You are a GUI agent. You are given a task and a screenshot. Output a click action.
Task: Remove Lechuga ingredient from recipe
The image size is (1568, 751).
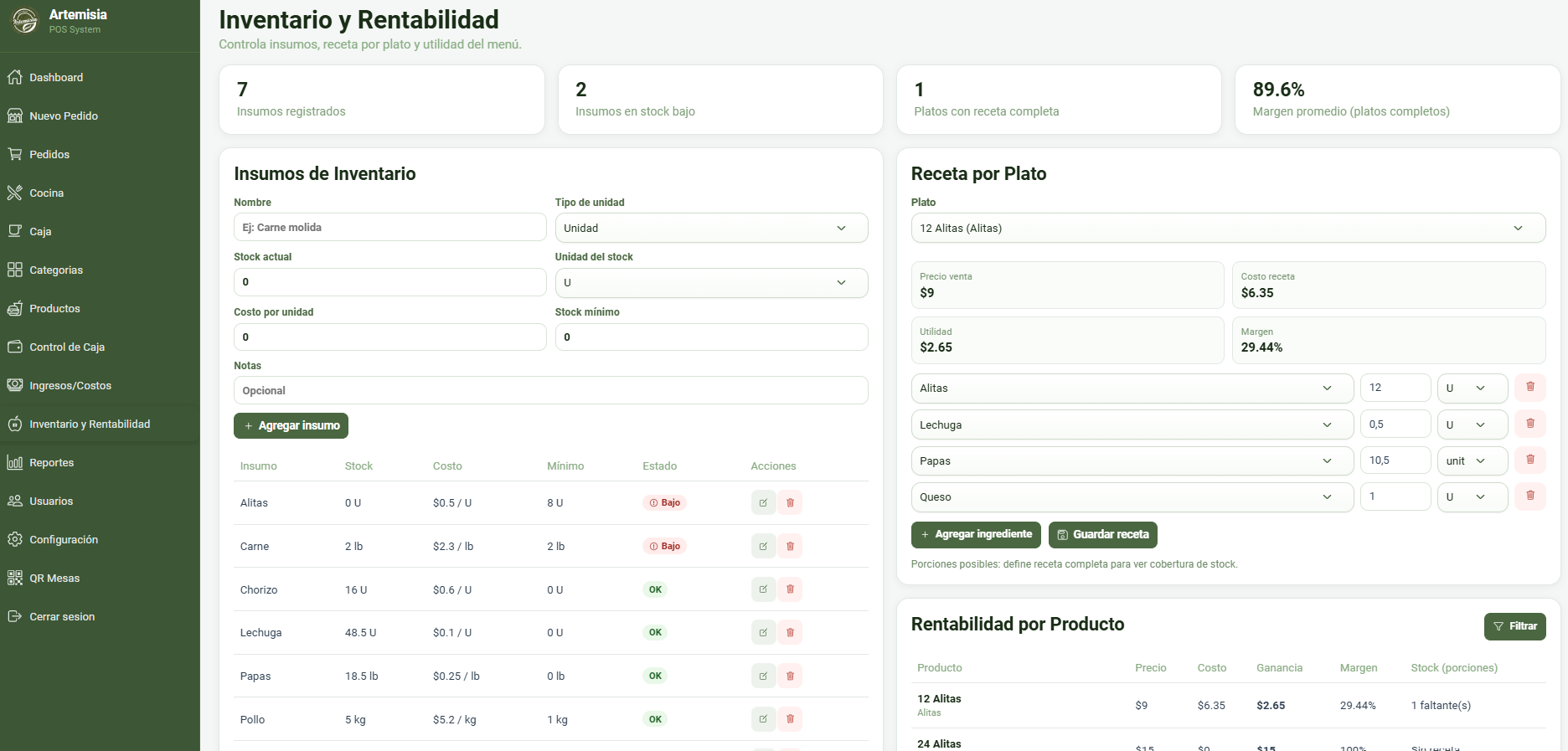tap(1530, 424)
